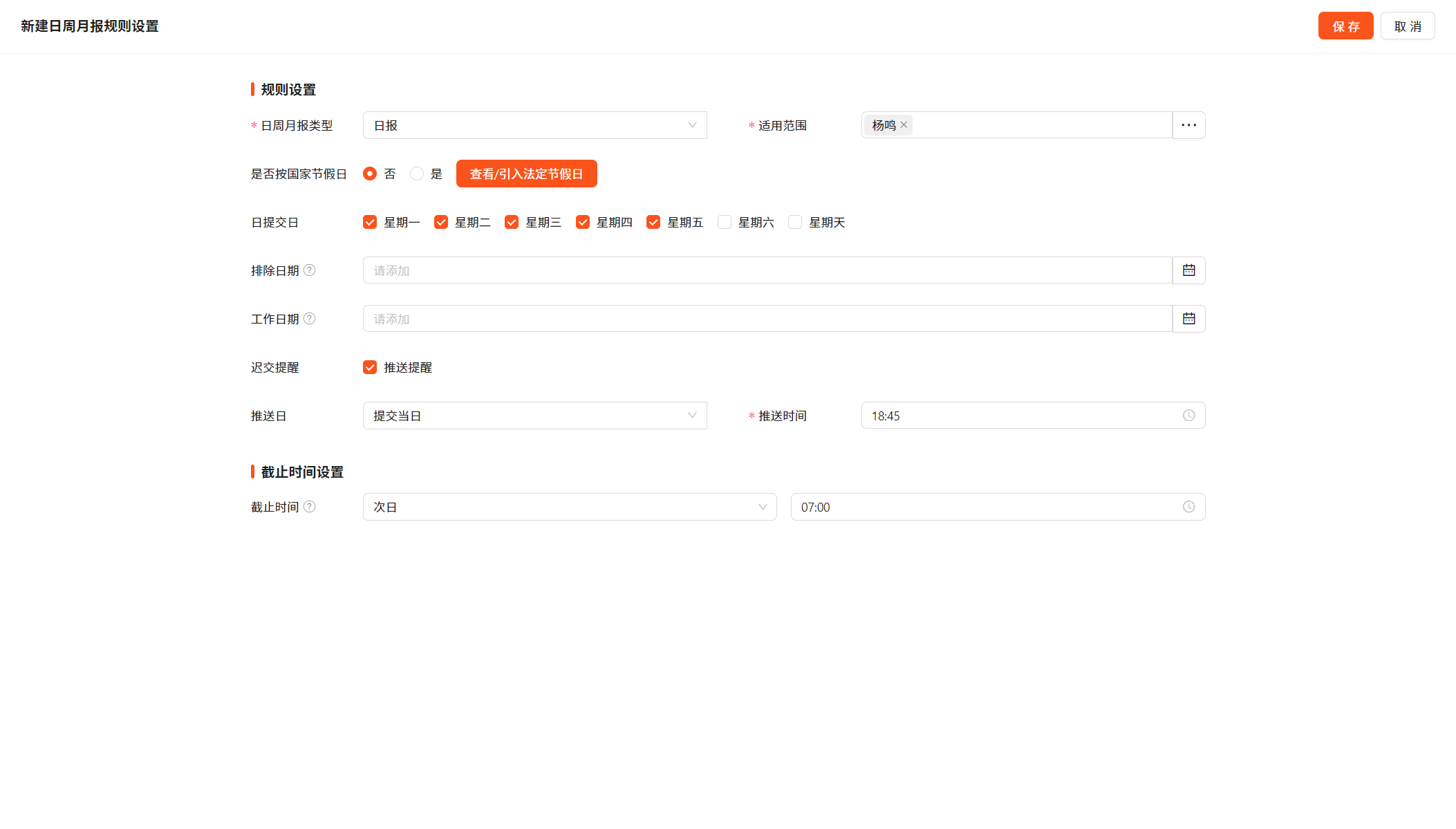Expand the 截止时间 次日 dropdown
The height and width of the screenshot is (829, 1456).
pyautogui.click(x=569, y=507)
